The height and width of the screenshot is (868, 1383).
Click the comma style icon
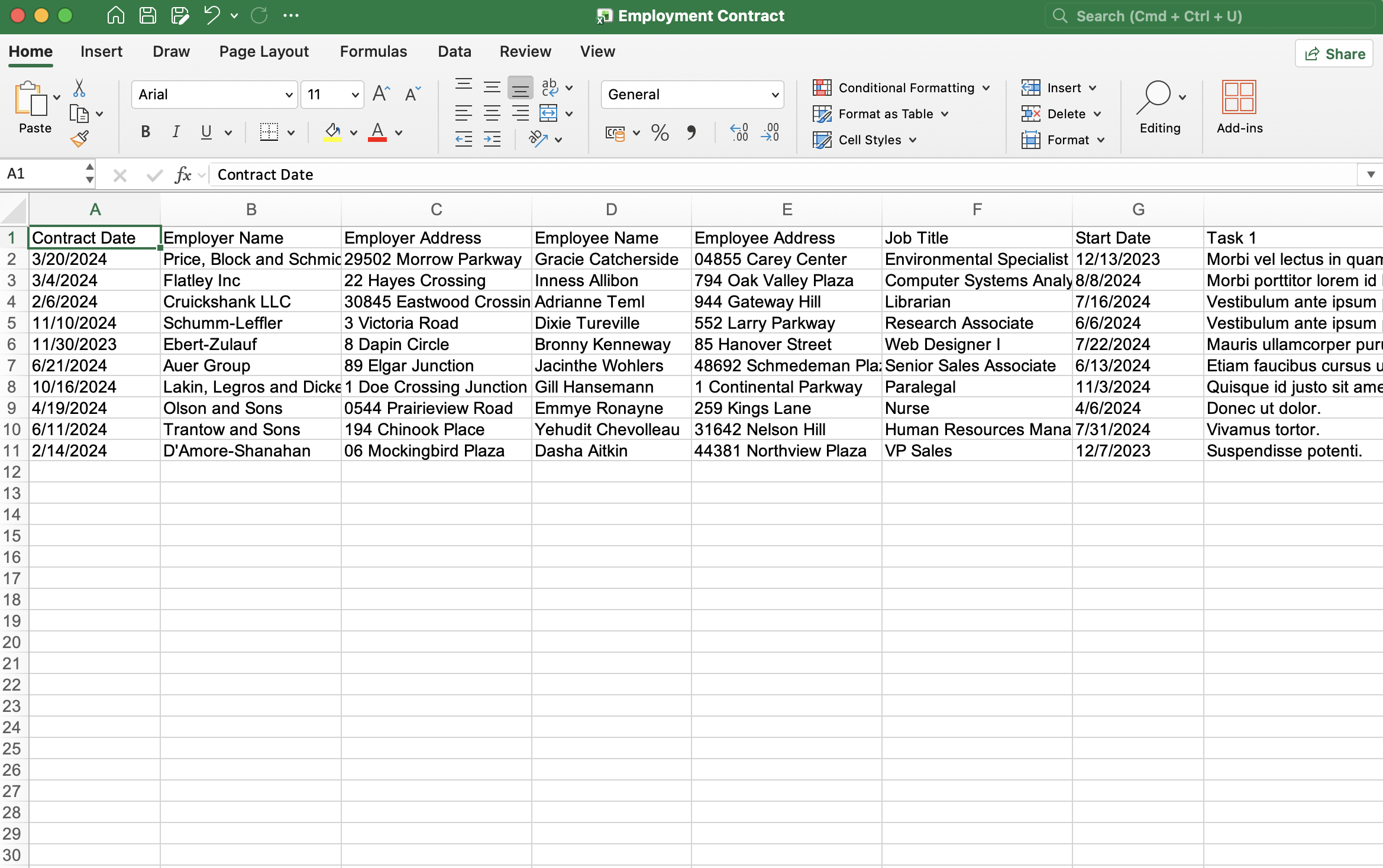tap(692, 132)
